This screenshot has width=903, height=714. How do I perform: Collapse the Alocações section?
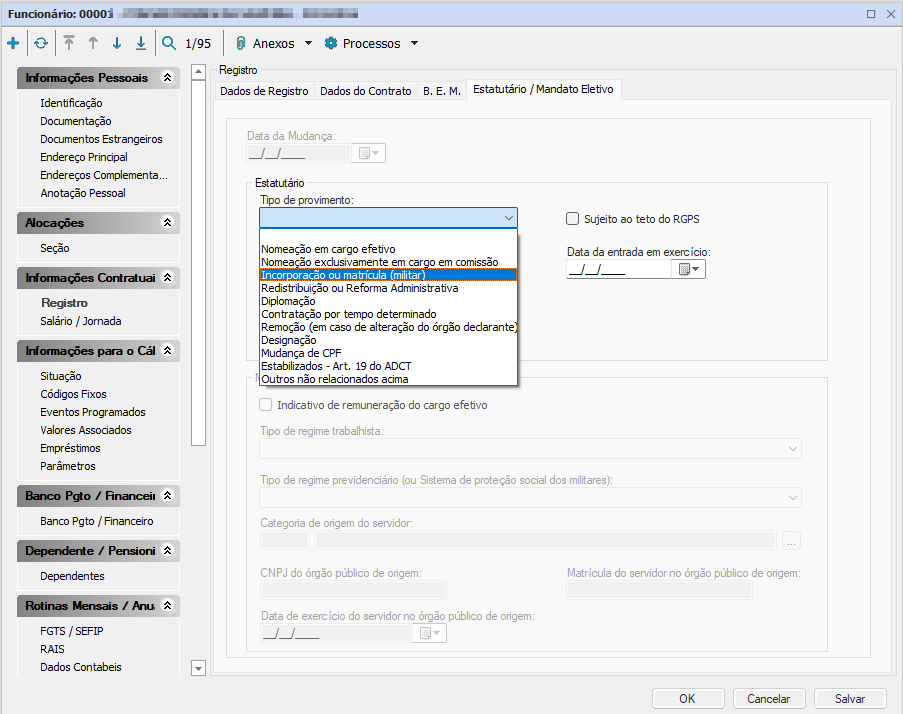(168, 222)
